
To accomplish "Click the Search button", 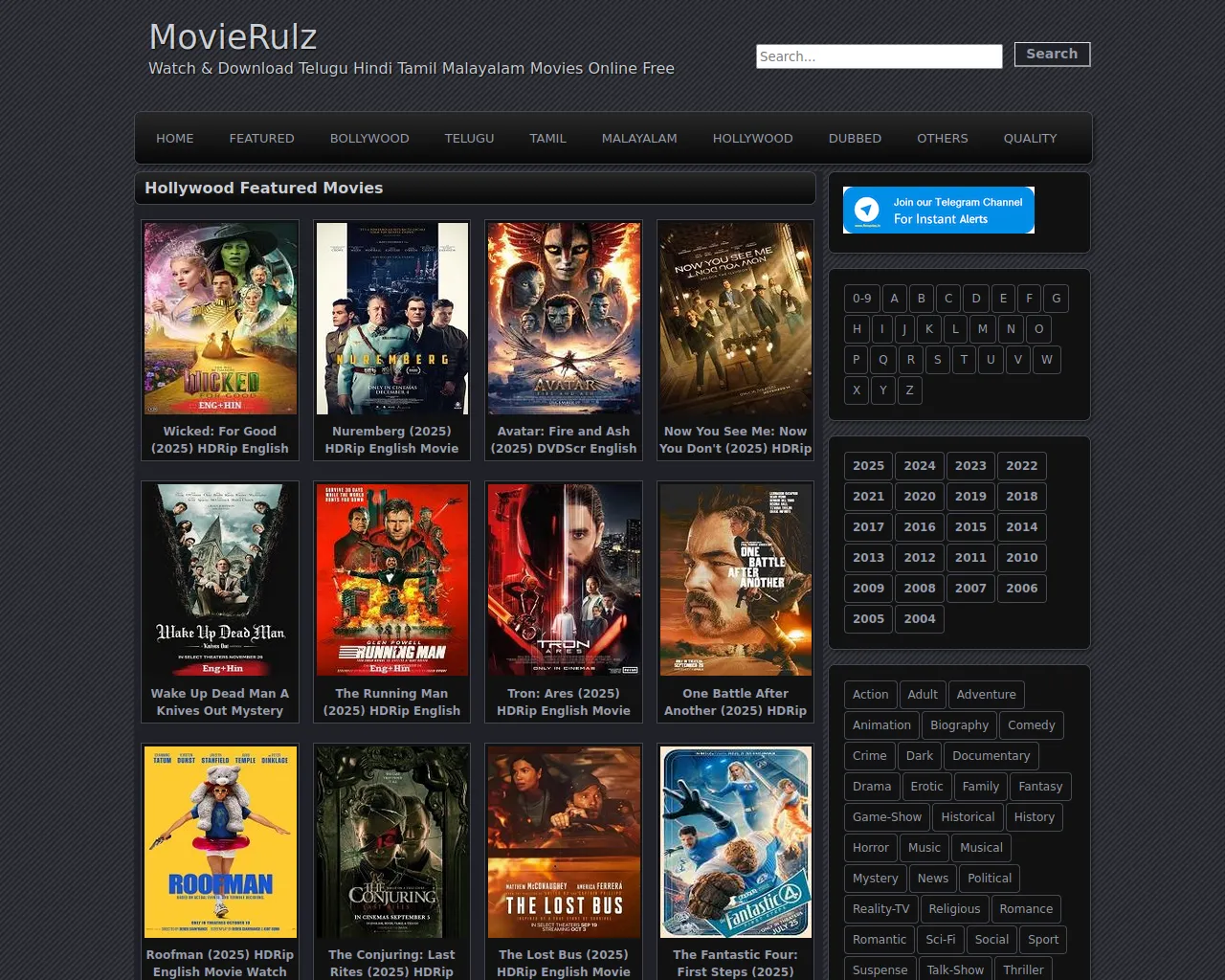I will pos(1052,54).
